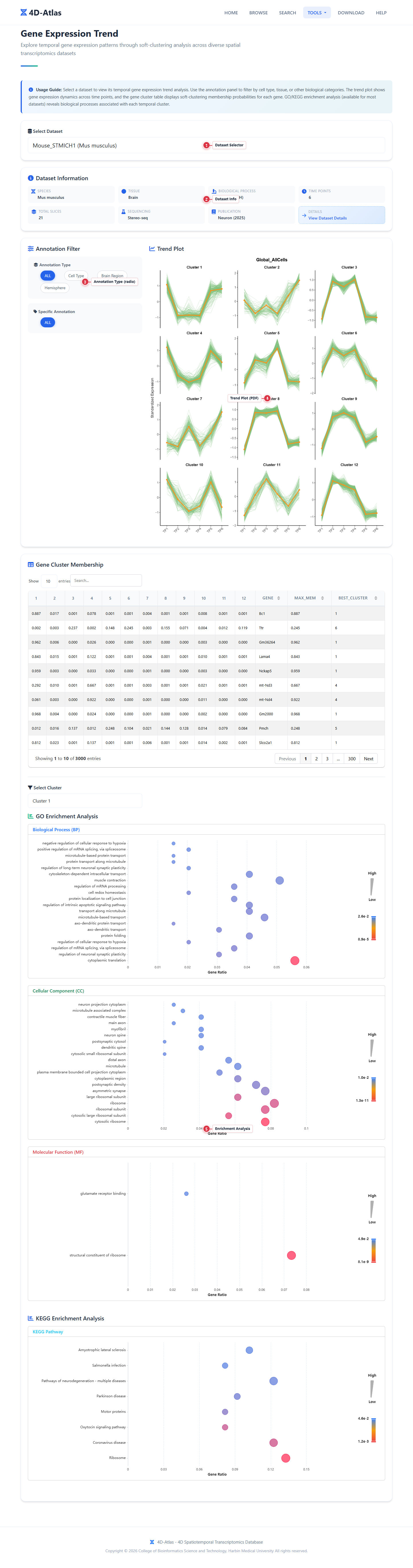Click the Publication book icon
Image resolution: width=413 pixels, height=1568 pixels.
(213, 212)
